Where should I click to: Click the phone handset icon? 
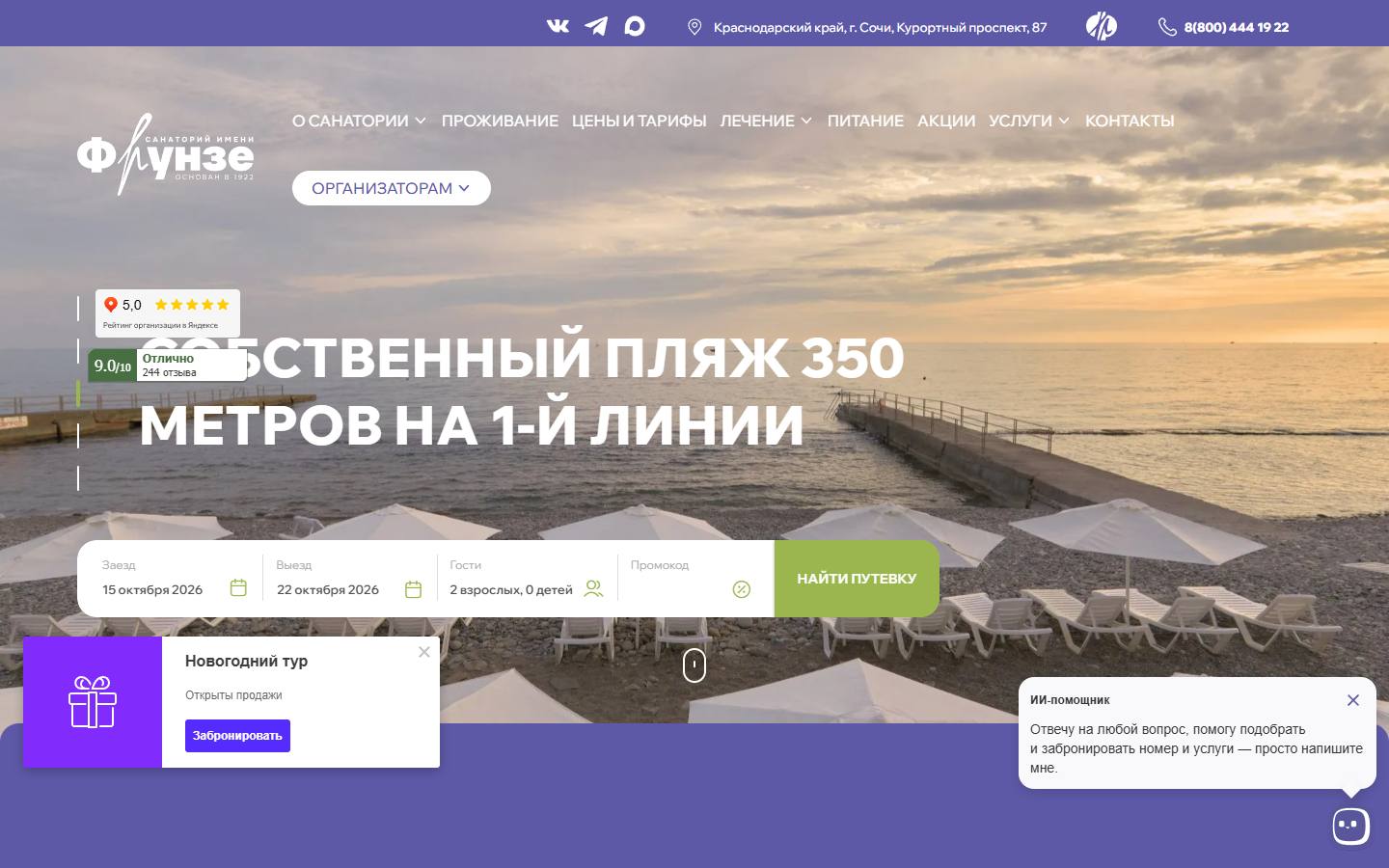coord(1167,27)
